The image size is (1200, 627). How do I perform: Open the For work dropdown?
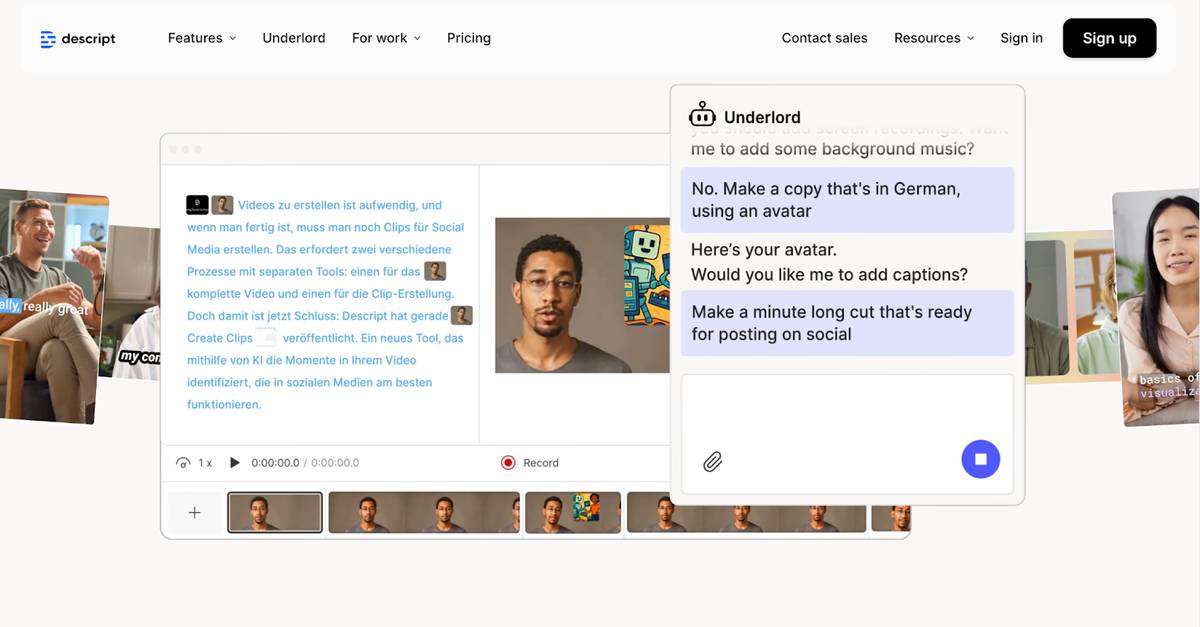(386, 38)
